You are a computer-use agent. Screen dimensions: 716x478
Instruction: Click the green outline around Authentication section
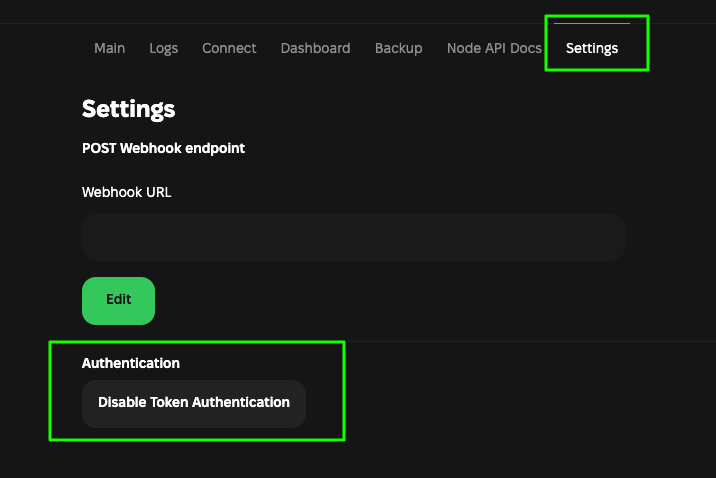pos(344,390)
